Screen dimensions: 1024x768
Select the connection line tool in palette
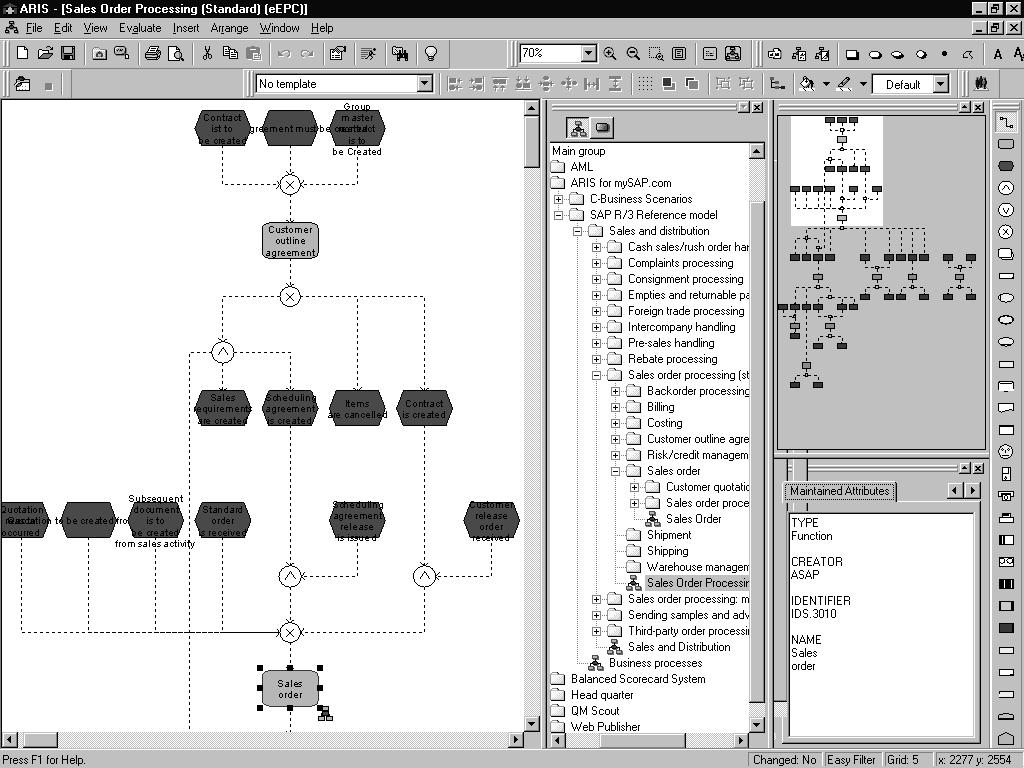tap(1006, 122)
